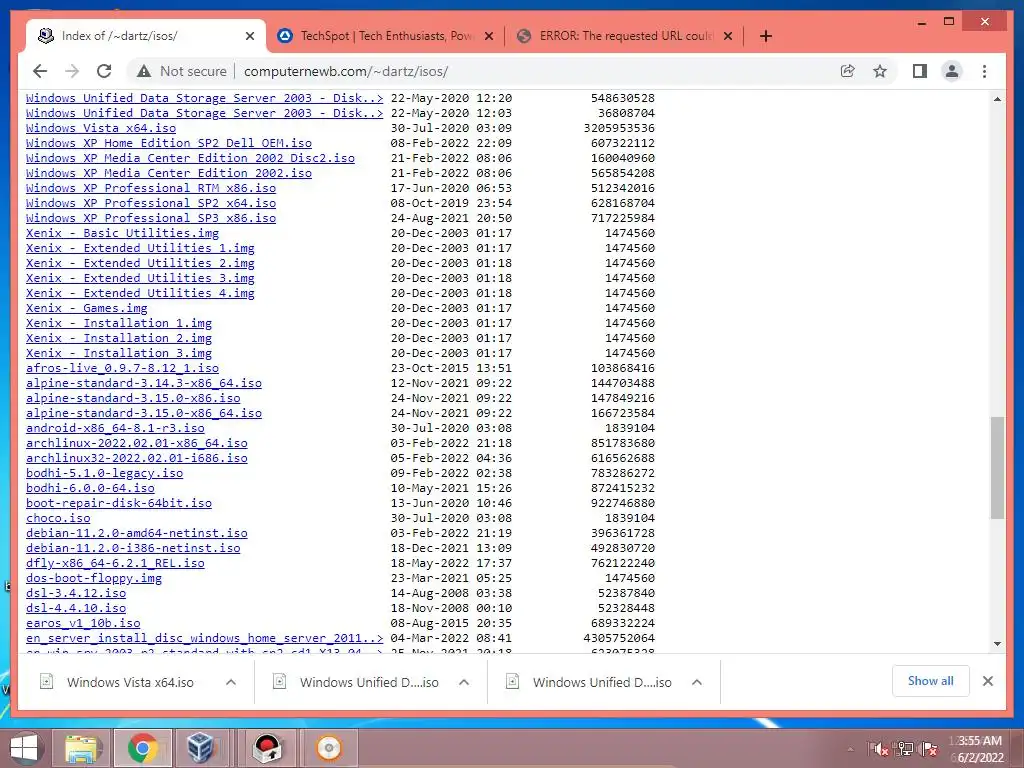Image resolution: width=1024 pixels, height=768 pixels.
Task: Click the Not secure warning icon
Action: [144, 71]
